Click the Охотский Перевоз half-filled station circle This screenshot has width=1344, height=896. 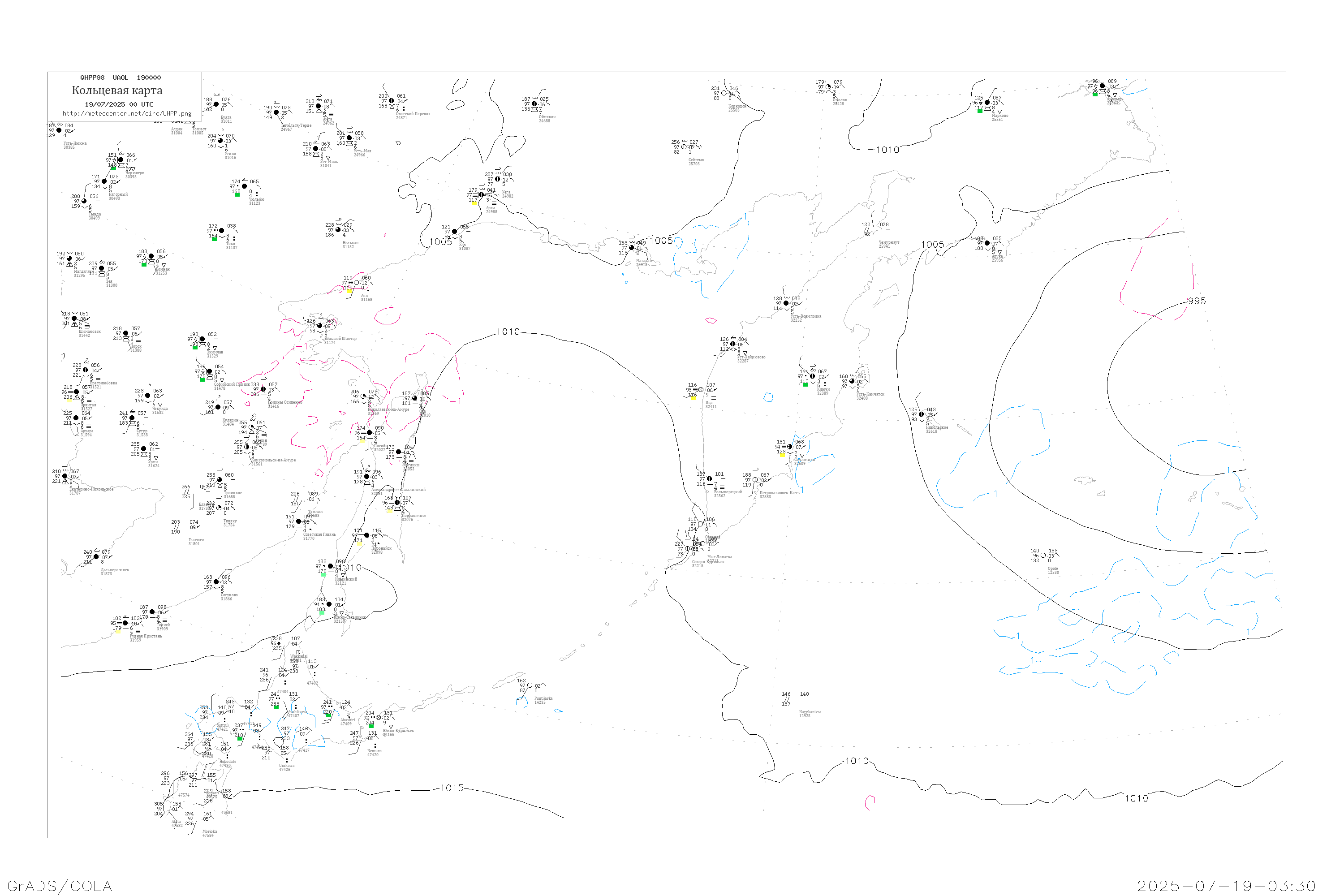click(x=392, y=101)
